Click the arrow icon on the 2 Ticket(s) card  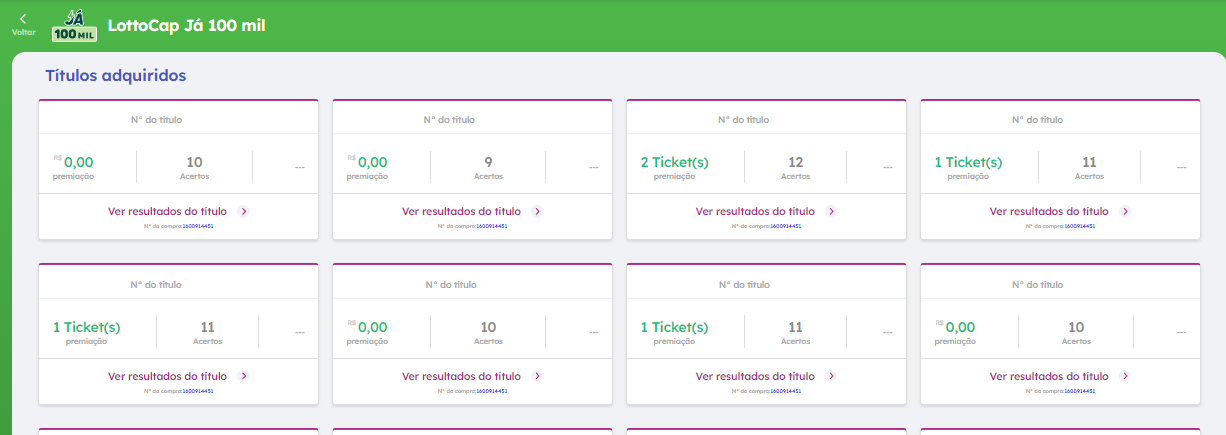point(831,212)
